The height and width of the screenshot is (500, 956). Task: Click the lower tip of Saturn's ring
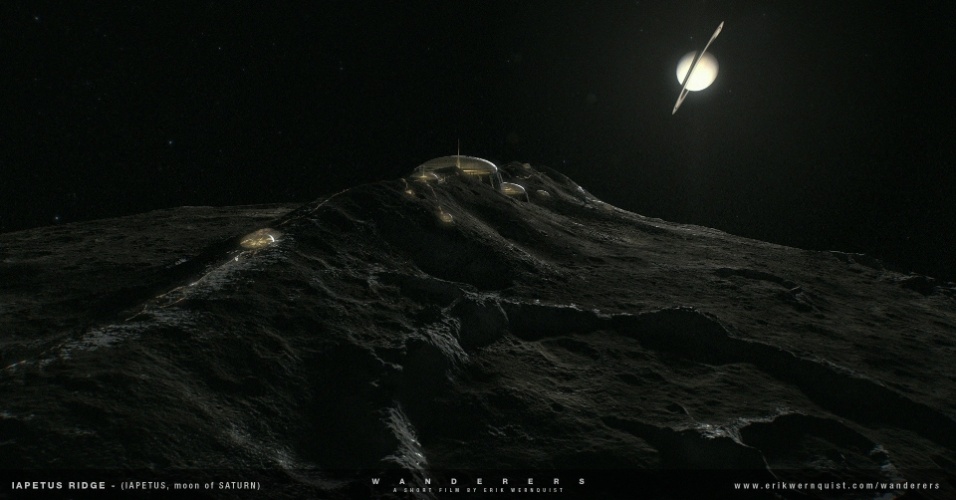click(677, 110)
